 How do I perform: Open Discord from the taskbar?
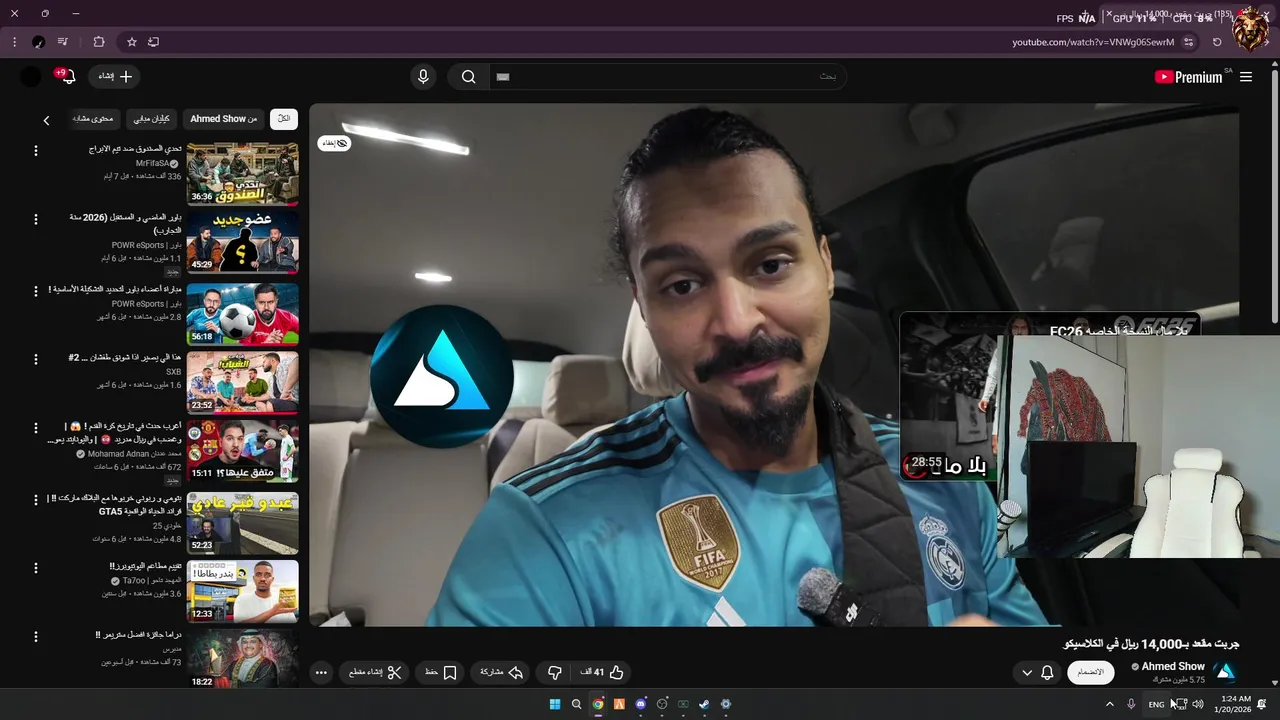click(x=641, y=704)
